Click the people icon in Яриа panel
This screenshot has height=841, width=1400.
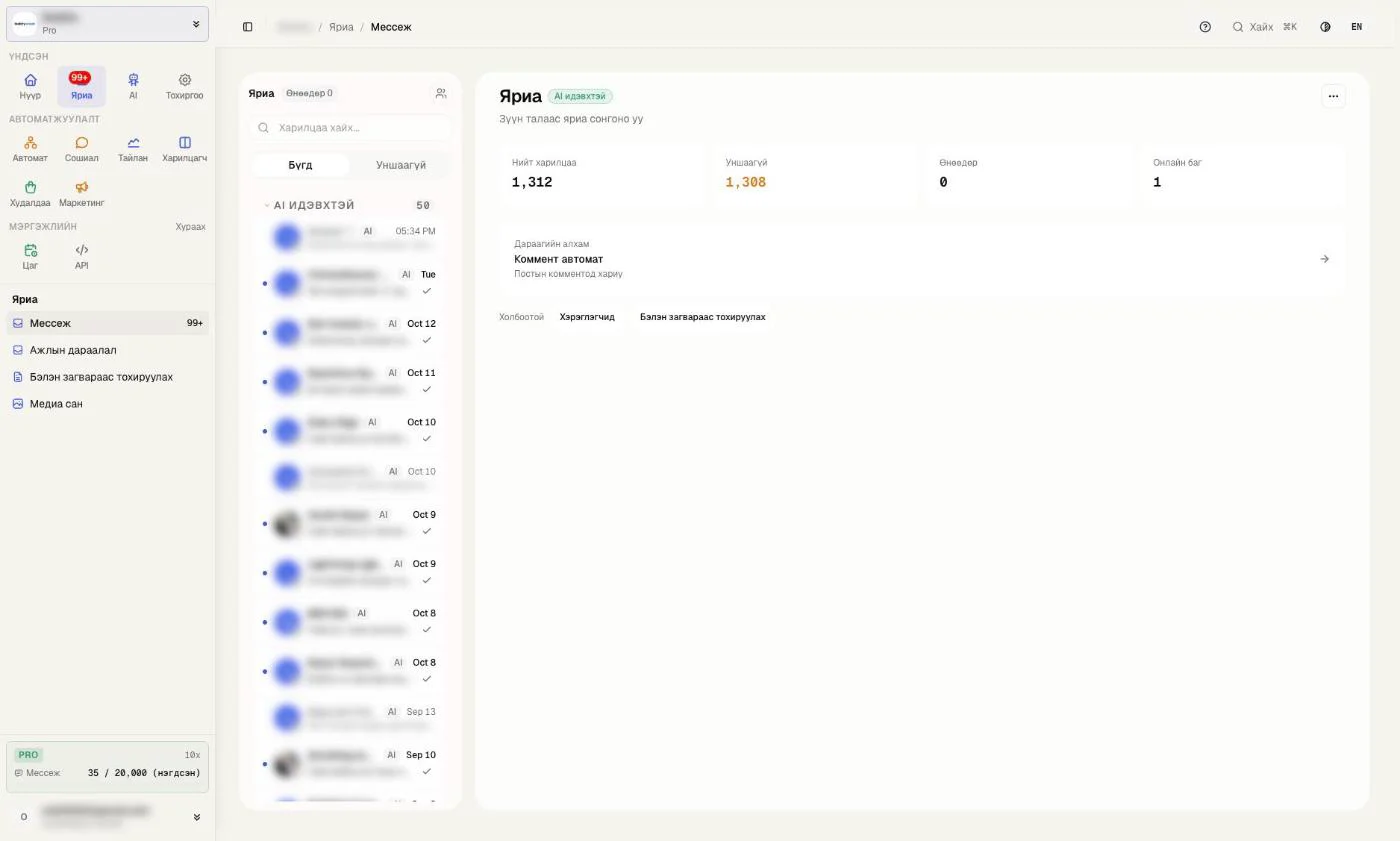point(441,93)
